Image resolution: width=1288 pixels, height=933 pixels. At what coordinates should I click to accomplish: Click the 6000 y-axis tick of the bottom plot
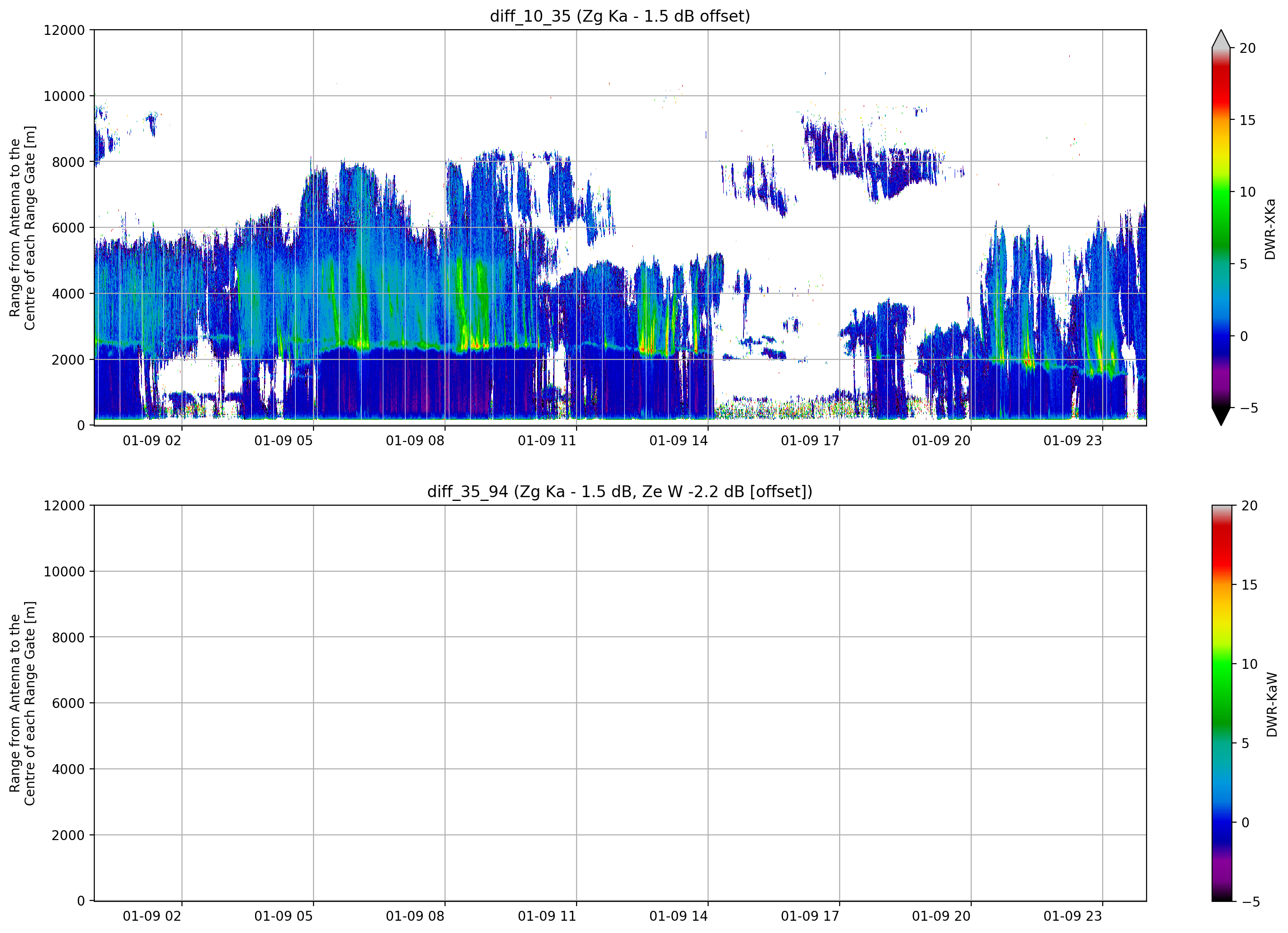(x=68, y=703)
